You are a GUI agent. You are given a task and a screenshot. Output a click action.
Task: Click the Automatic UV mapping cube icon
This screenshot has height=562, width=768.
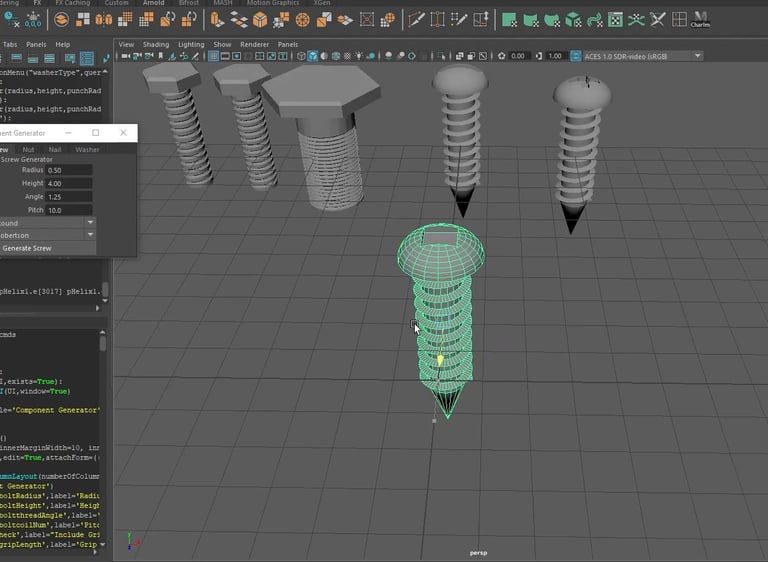pos(260,20)
